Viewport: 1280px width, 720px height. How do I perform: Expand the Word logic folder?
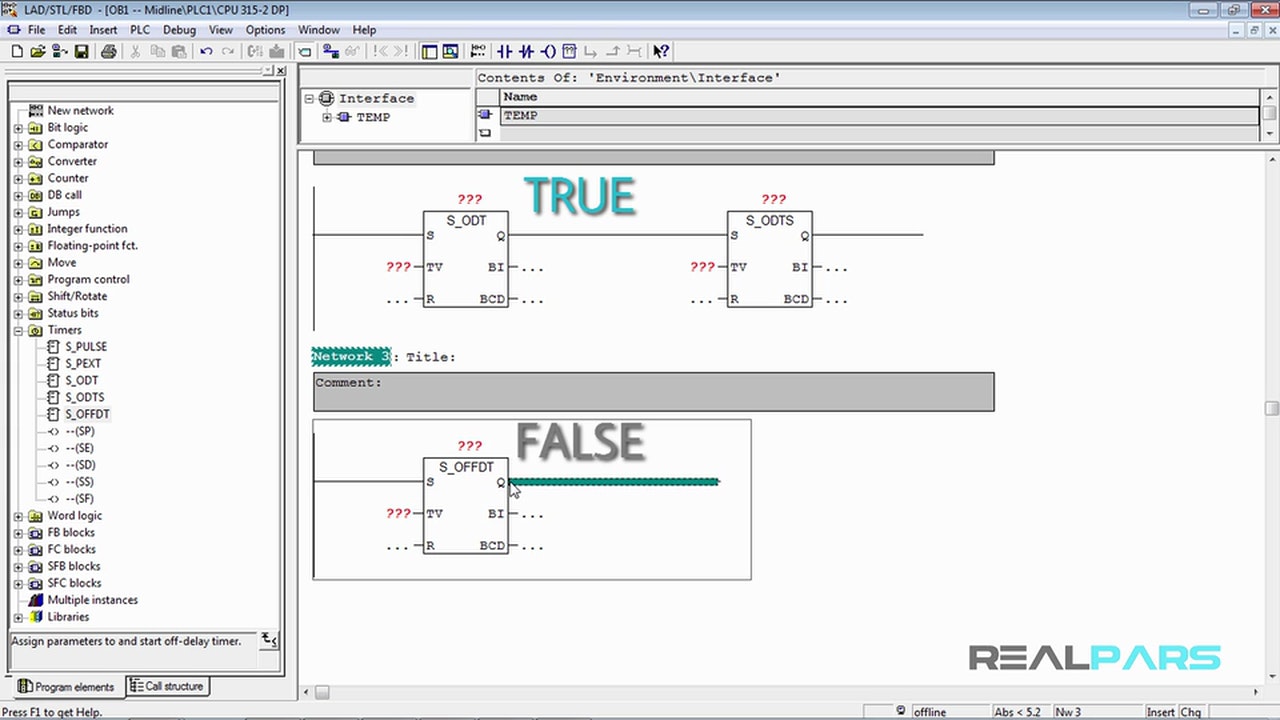[18, 516]
